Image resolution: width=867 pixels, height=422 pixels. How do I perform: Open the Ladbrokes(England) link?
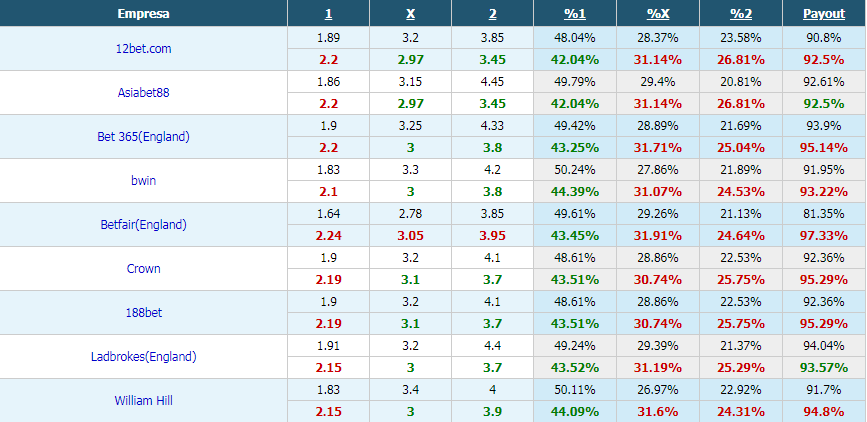(143, 357)
